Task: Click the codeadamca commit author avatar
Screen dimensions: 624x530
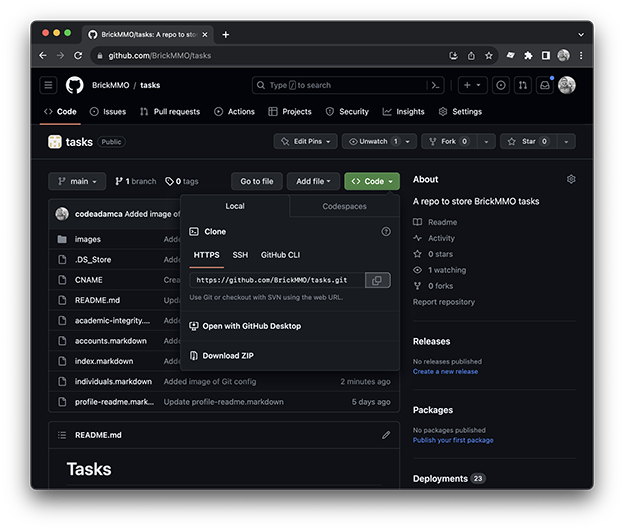Action: pos(62,214)
